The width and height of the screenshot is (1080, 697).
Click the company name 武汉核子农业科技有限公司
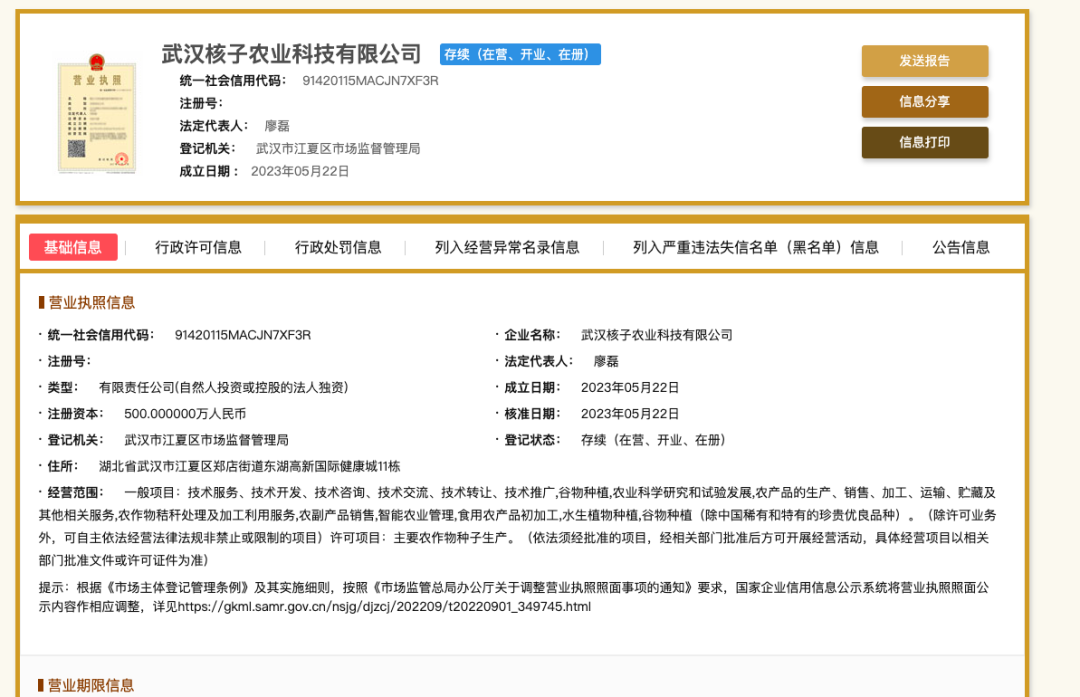(x=289, y=54)
